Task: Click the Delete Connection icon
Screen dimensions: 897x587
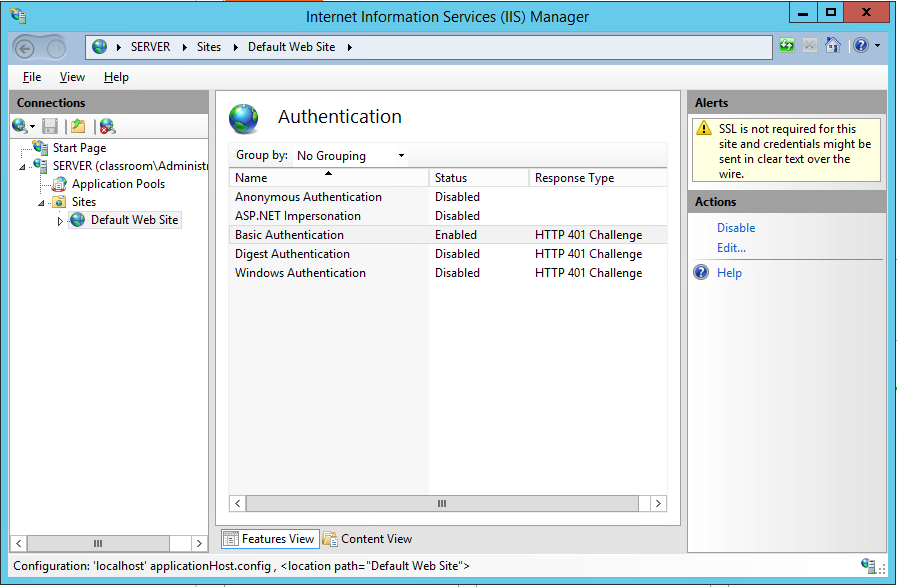Action: pos(107,126)
